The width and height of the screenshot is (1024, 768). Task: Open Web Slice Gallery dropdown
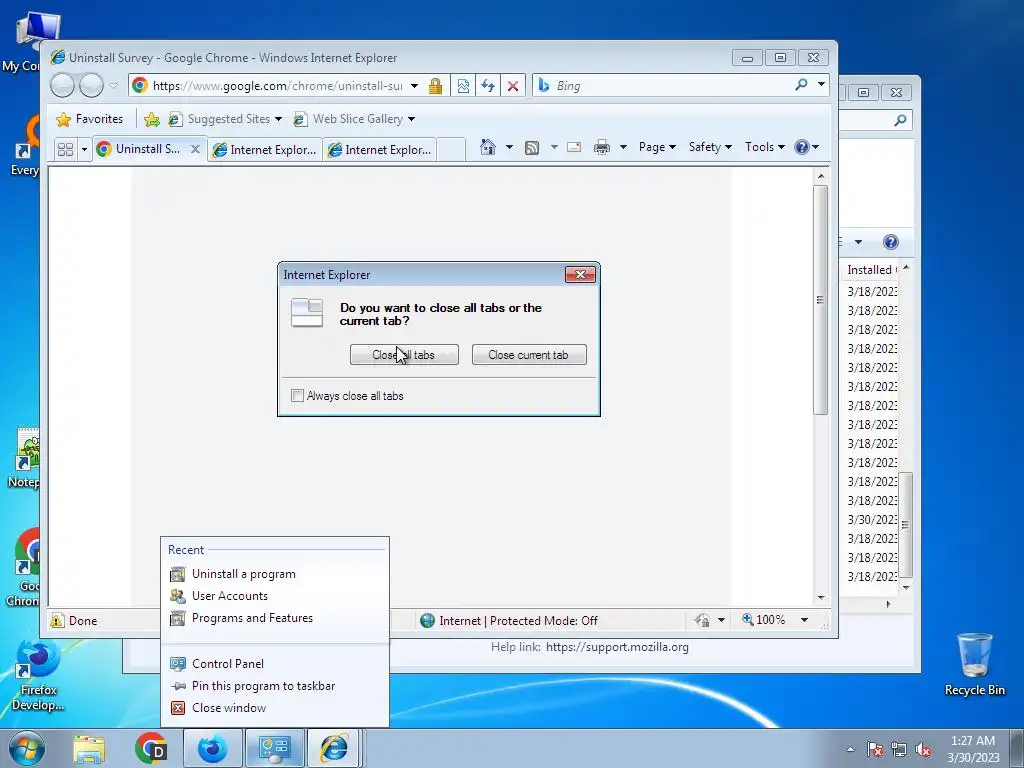point(355,119)
